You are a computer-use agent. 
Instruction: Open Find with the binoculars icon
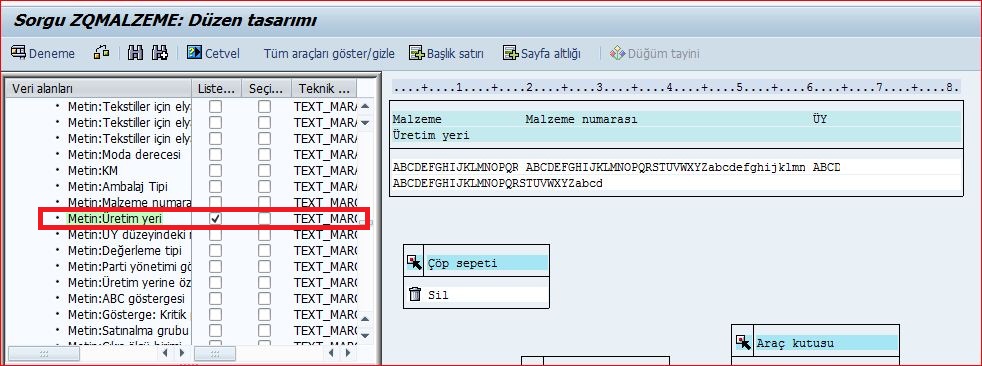pyautogui.click(x=135, y=53)
